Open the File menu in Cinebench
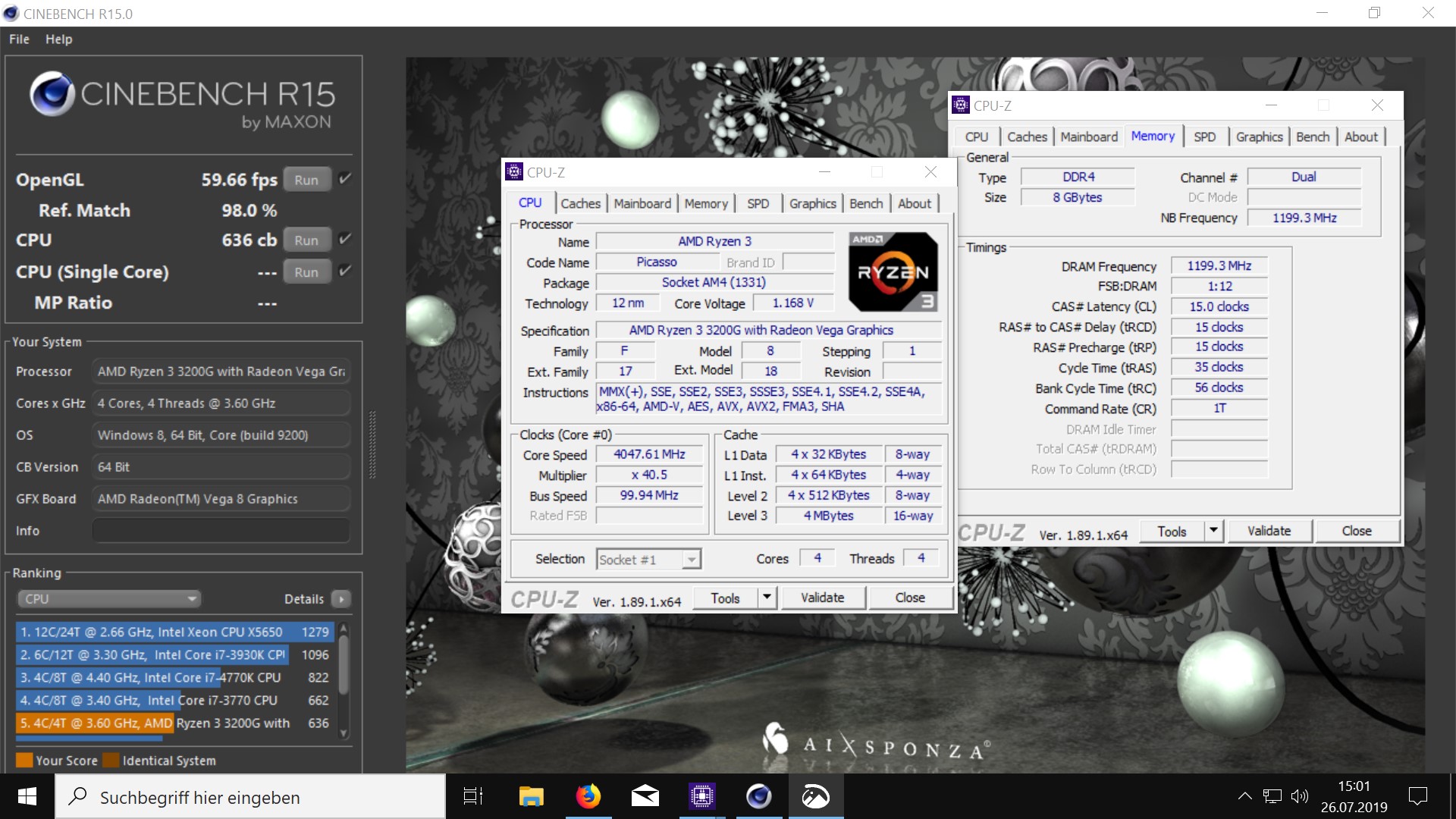Screen dimensions: 1456x819 click(x=19, y=39)
